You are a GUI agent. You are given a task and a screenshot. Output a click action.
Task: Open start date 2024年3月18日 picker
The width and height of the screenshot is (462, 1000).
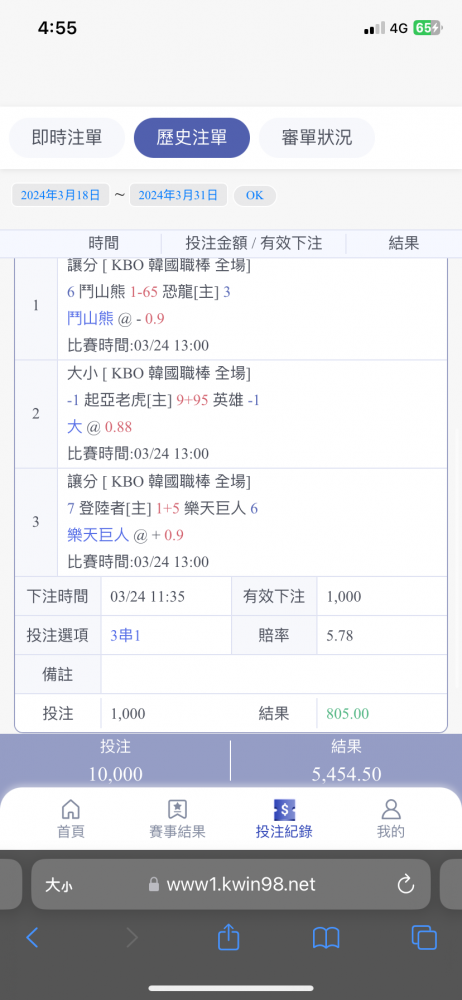(x=60, y=195)
